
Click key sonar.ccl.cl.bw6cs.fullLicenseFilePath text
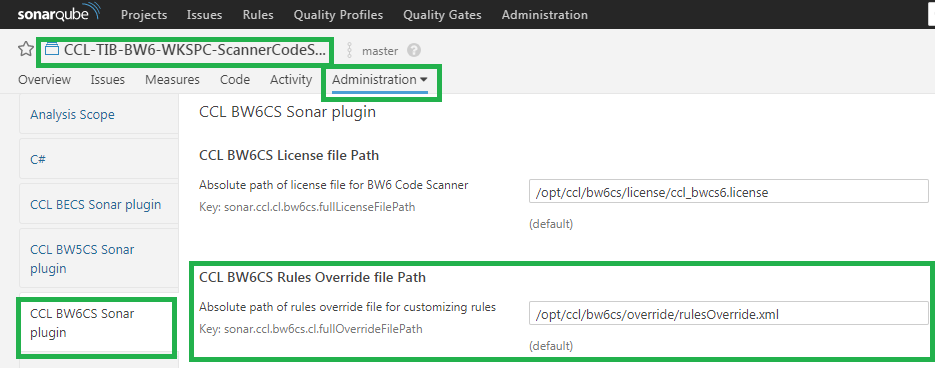coord(307,208)
